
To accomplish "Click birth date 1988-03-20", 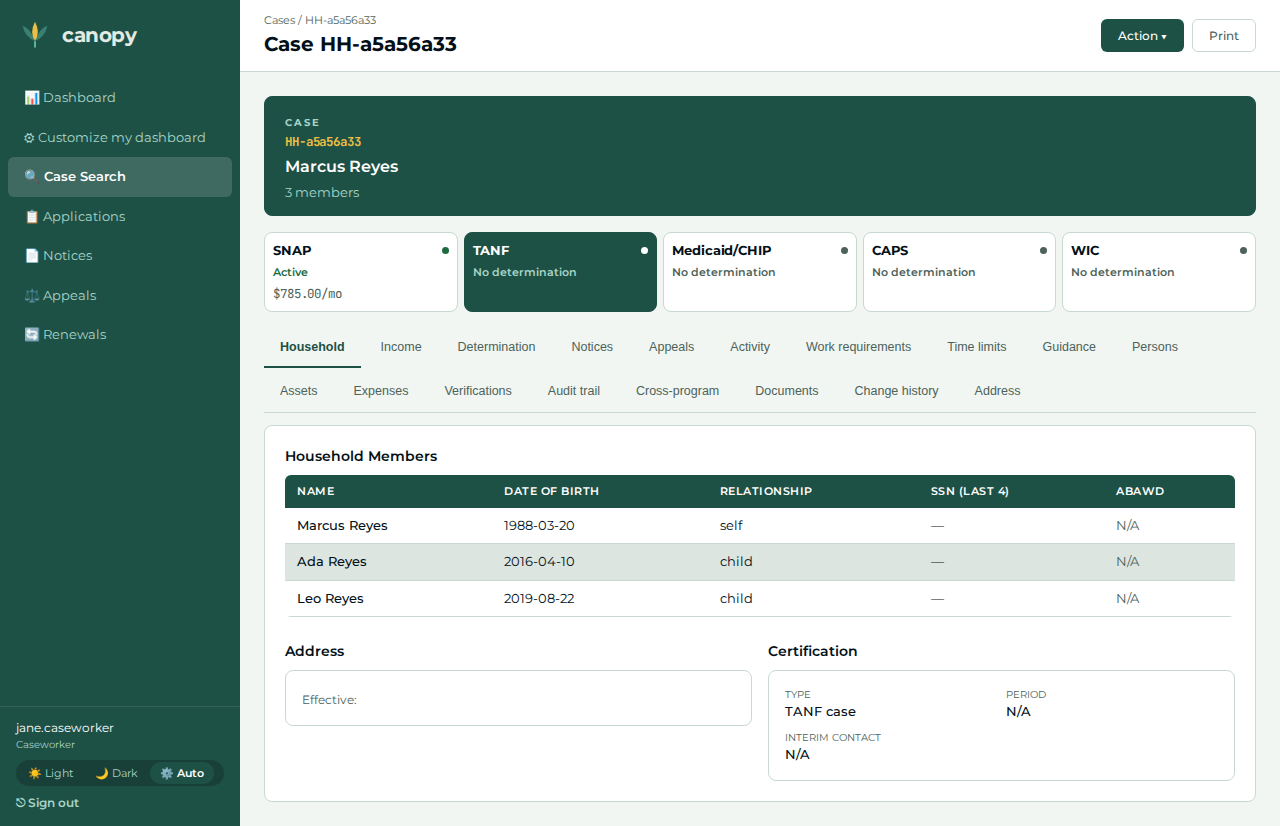I will 539,526.
